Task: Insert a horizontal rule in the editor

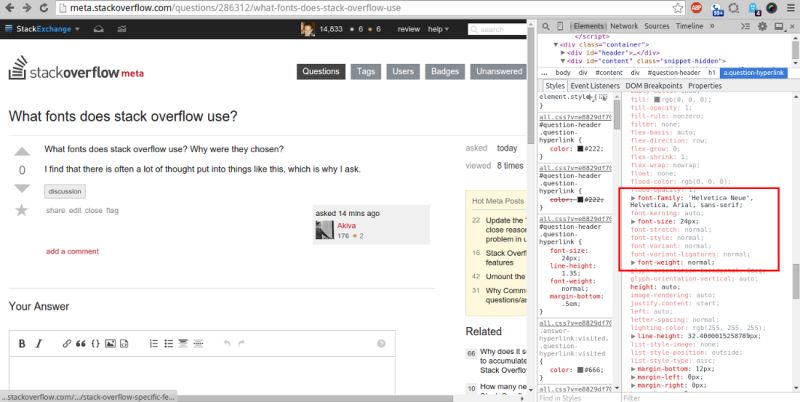Action: click(x=198, y=343)
